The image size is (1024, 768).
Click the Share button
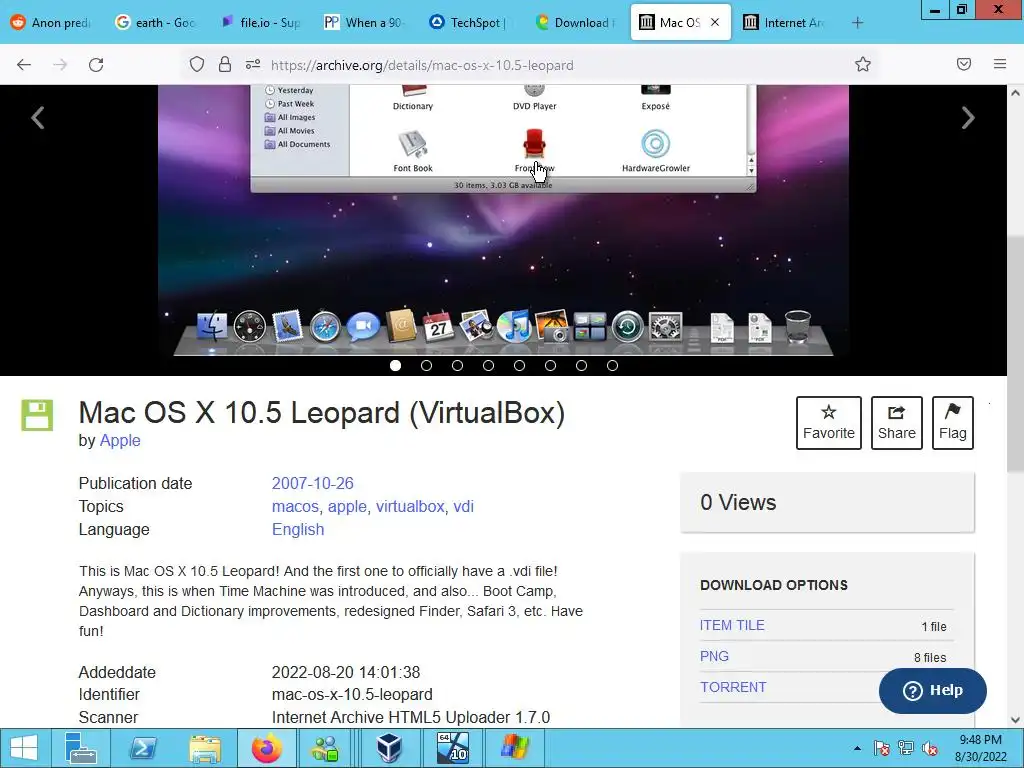(x=897, y=423)
